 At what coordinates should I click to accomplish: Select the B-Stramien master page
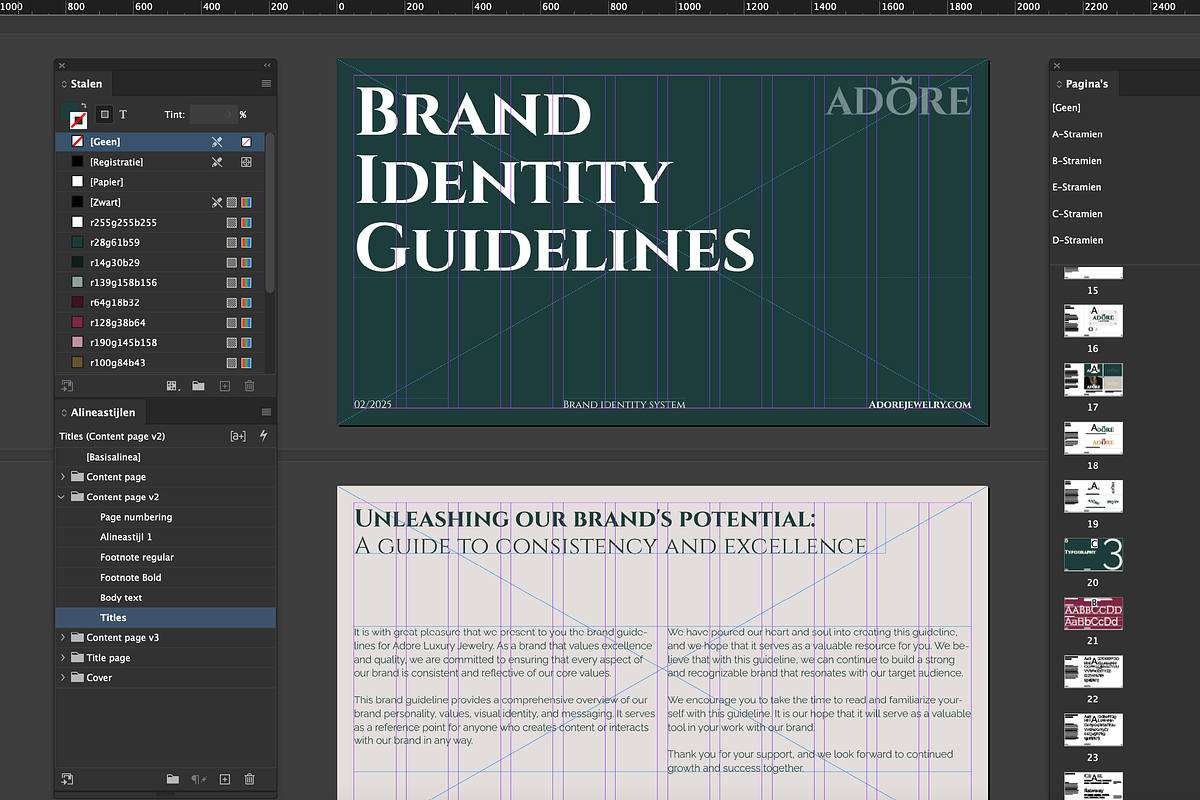[x=1077, y=160]
